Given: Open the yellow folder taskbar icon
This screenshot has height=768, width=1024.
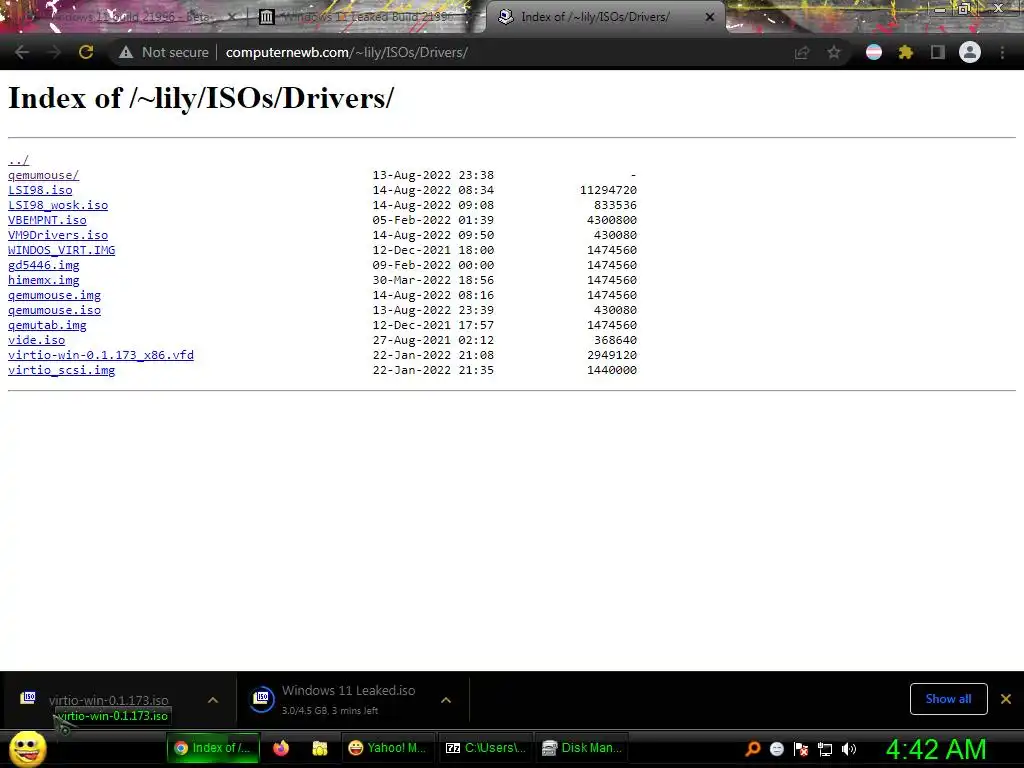Looking at the screenshot, I should pos(319,748).
